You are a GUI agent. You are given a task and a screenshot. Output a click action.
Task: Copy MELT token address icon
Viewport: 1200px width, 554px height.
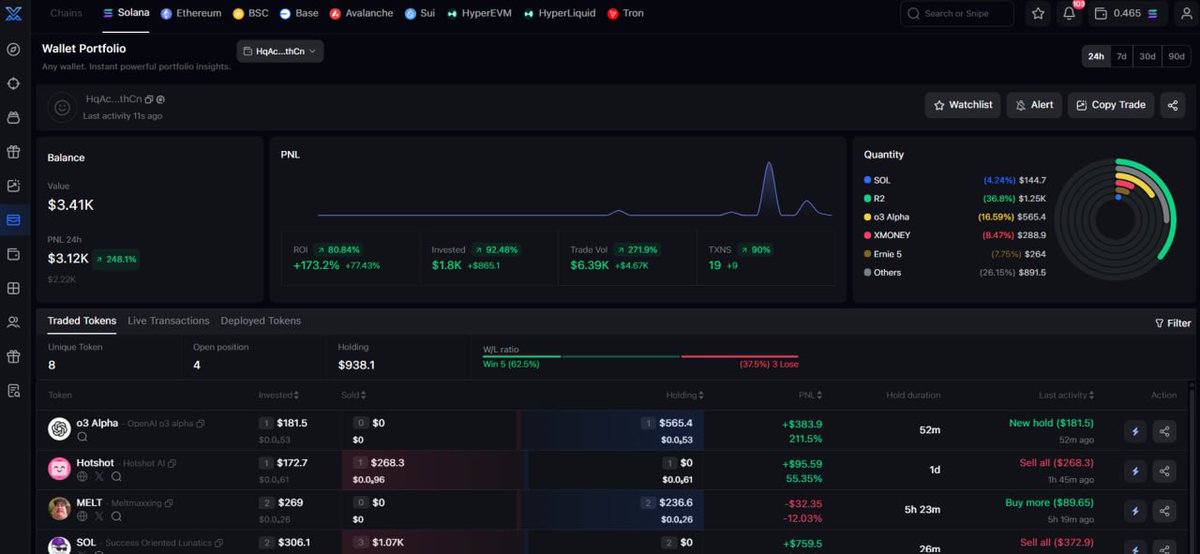168,503
